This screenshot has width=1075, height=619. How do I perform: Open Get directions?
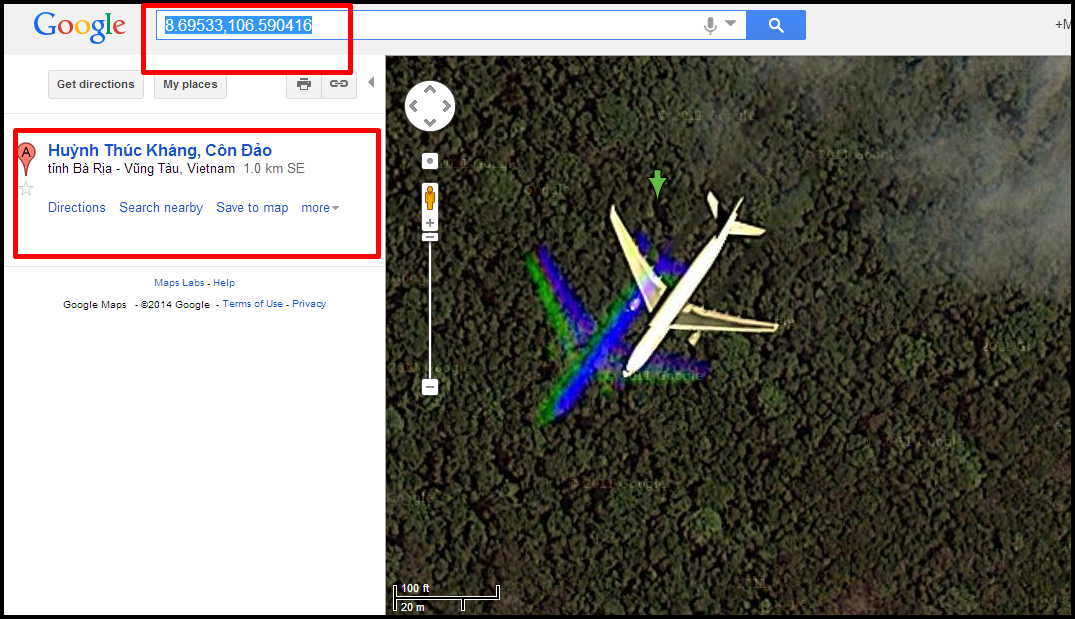(96, 84)
